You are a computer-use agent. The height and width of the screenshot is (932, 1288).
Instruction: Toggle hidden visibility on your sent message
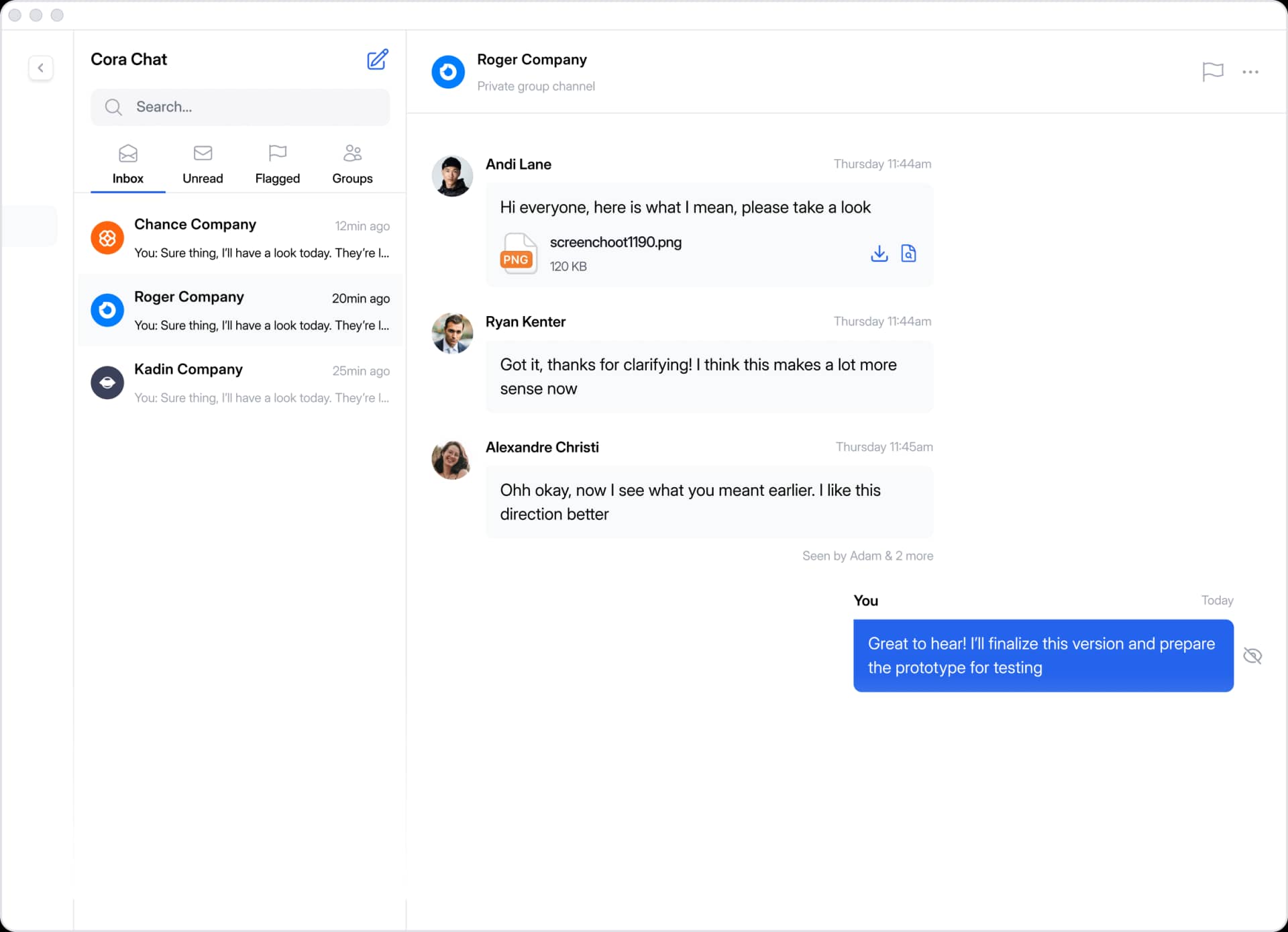[x=1253, y=656]
